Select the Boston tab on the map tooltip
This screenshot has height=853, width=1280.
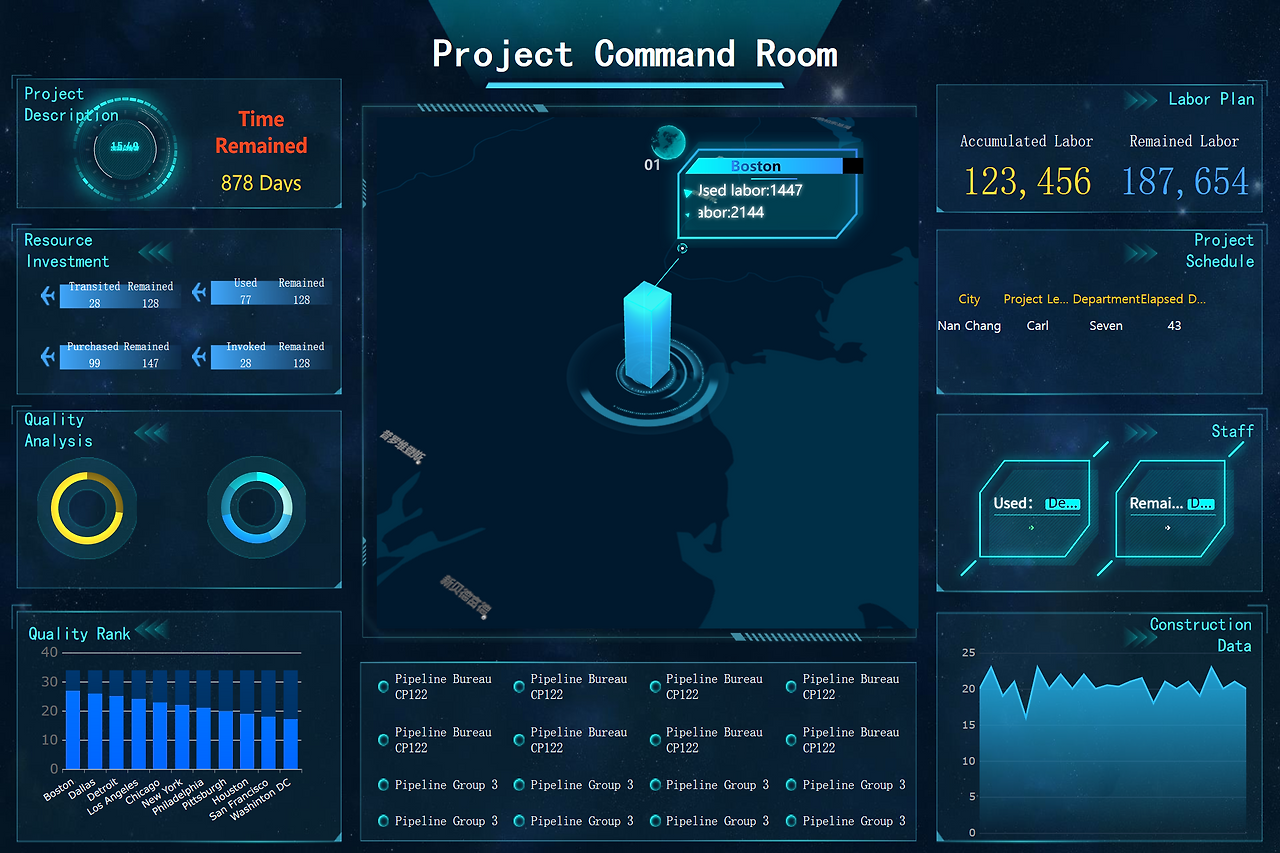tap(756, 166)
